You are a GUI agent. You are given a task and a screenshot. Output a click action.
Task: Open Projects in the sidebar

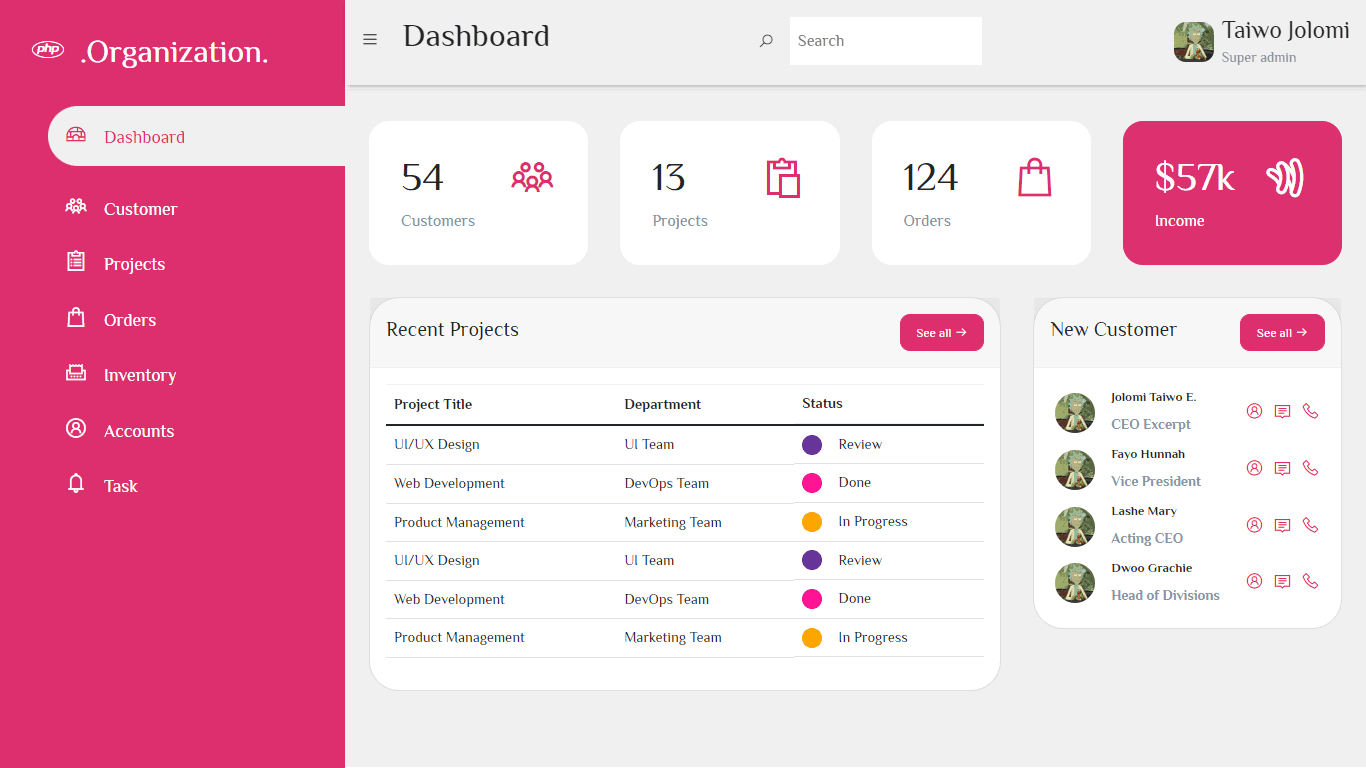click(134, 264)
